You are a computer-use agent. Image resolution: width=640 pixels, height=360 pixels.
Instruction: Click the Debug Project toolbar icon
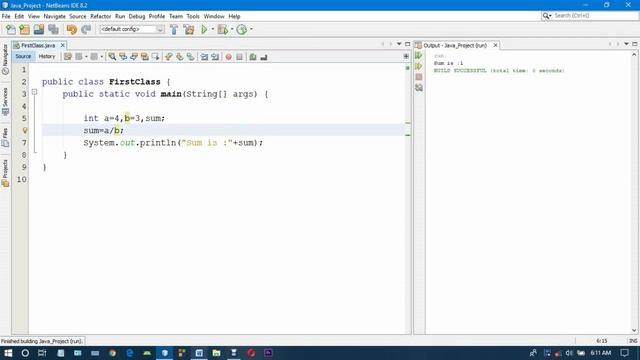pos(223,29)
